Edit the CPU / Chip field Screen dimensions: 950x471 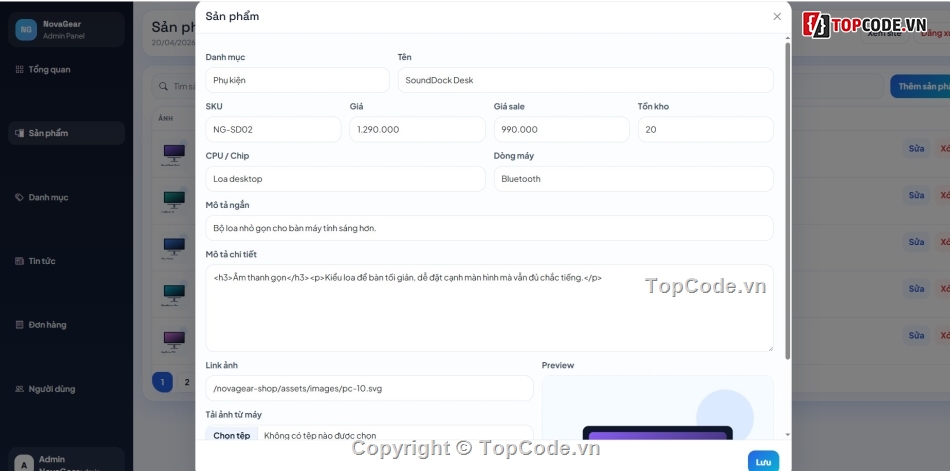(345, 179)
